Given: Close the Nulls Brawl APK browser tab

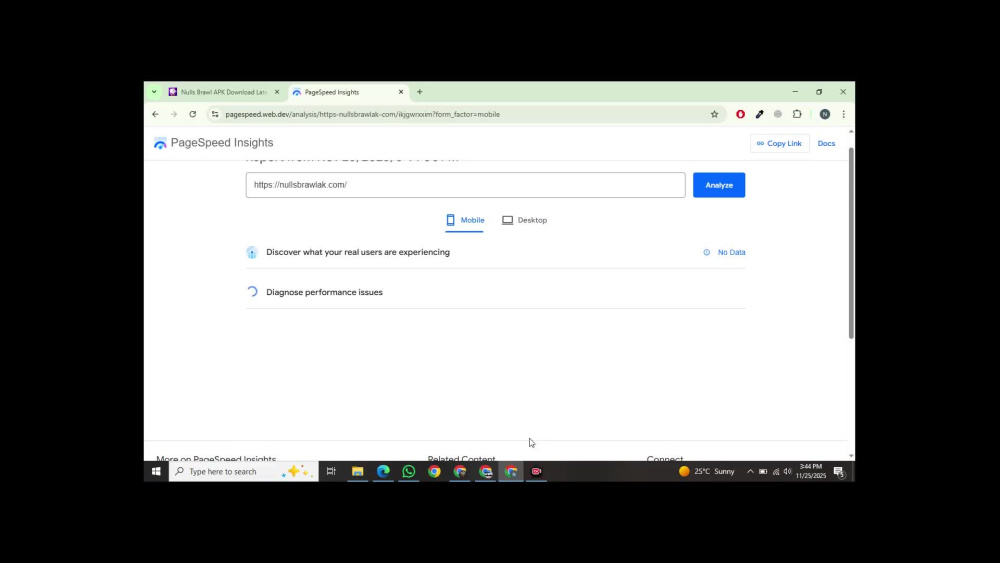Looking at the screenshot, I should [x=277, y=92].
